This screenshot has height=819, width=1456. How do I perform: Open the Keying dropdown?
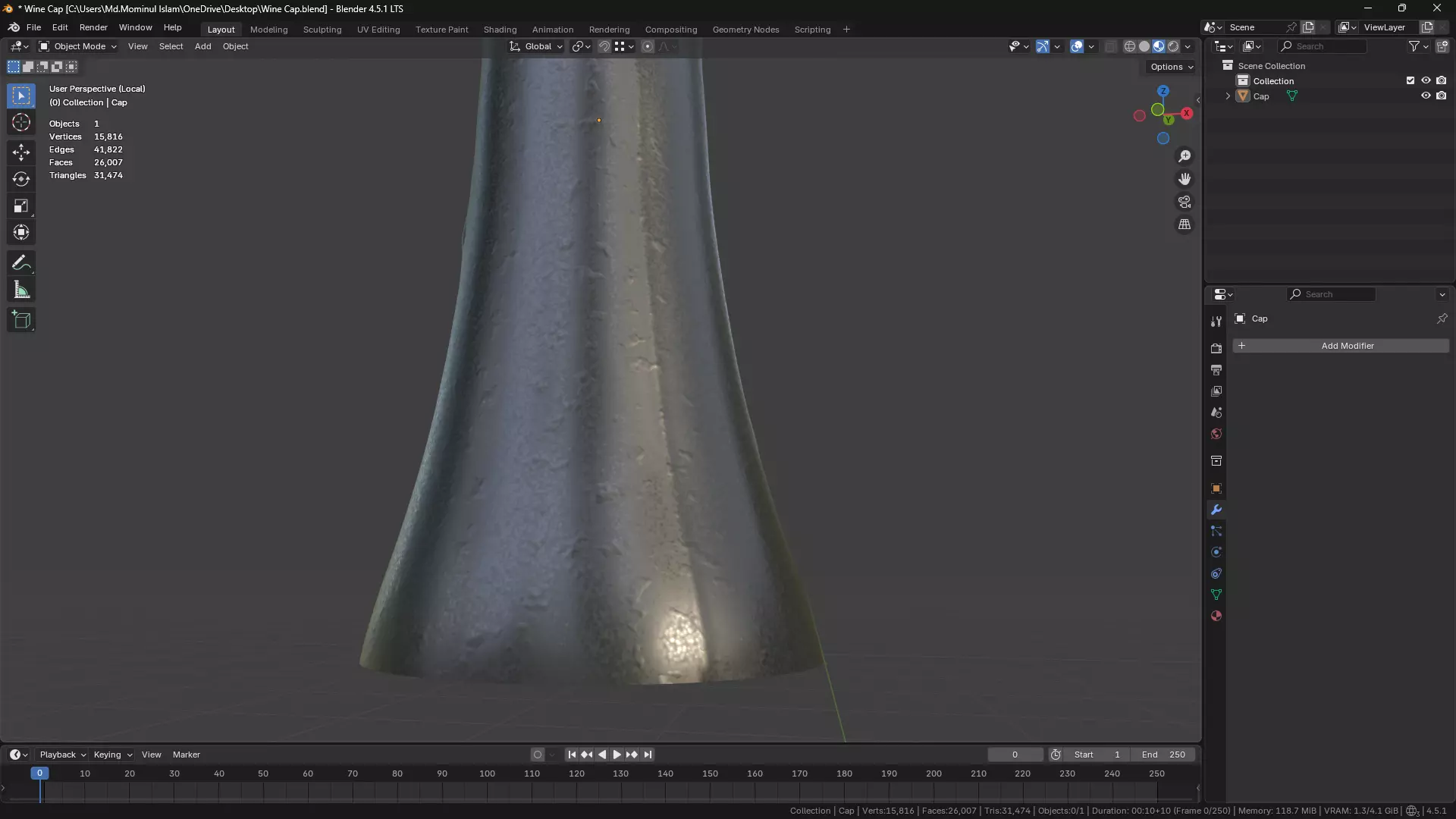click(x=112, y=755)
